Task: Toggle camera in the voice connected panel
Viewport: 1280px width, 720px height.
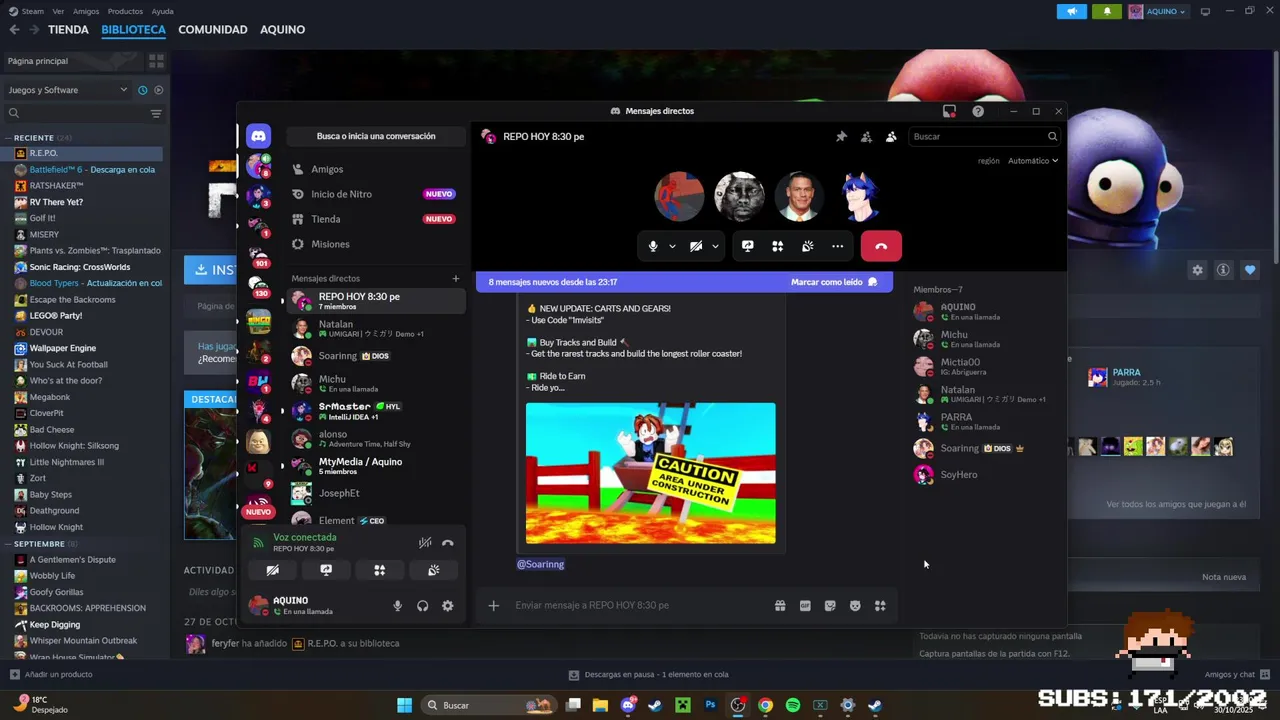Action: [x=272, y=570]
